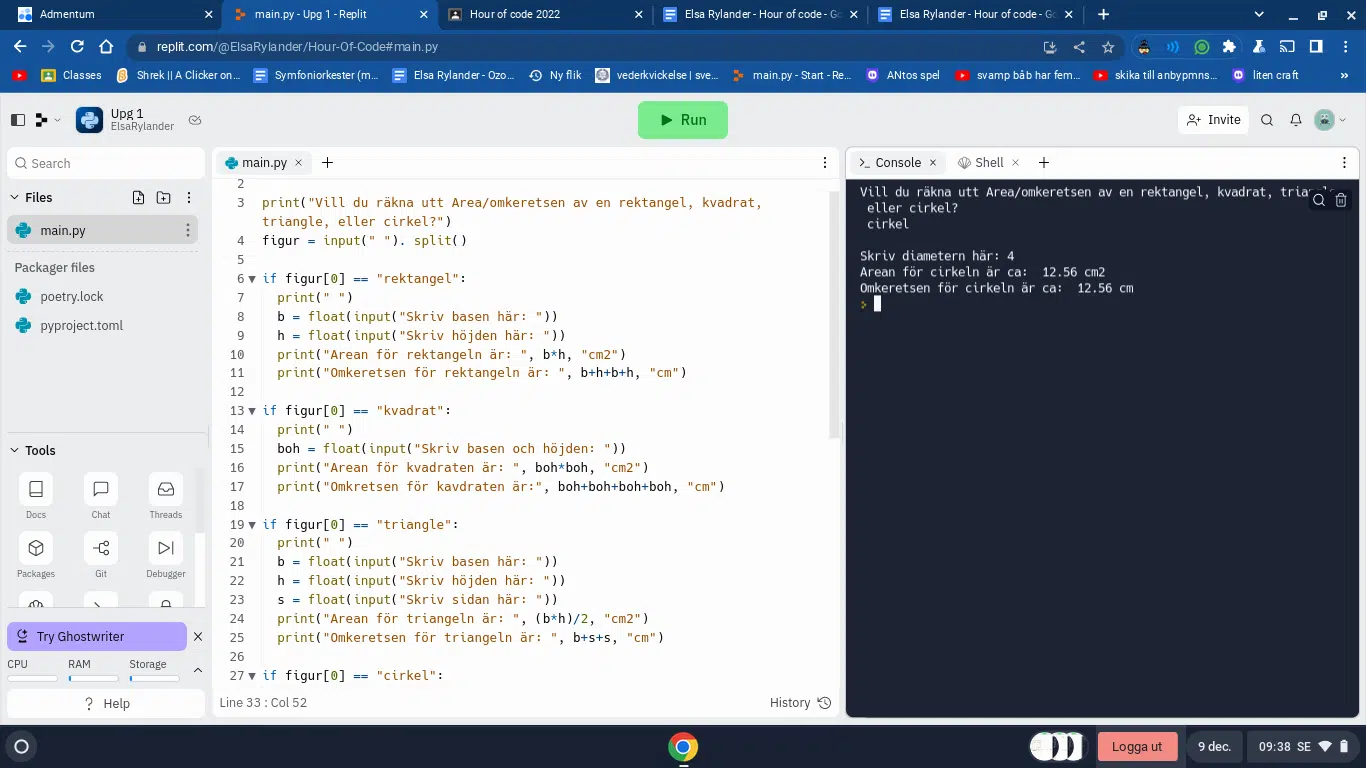Screen dimensions: 1366x768
Task: Open poetry.lock in the file tree
Action: (x=72, y=297)
